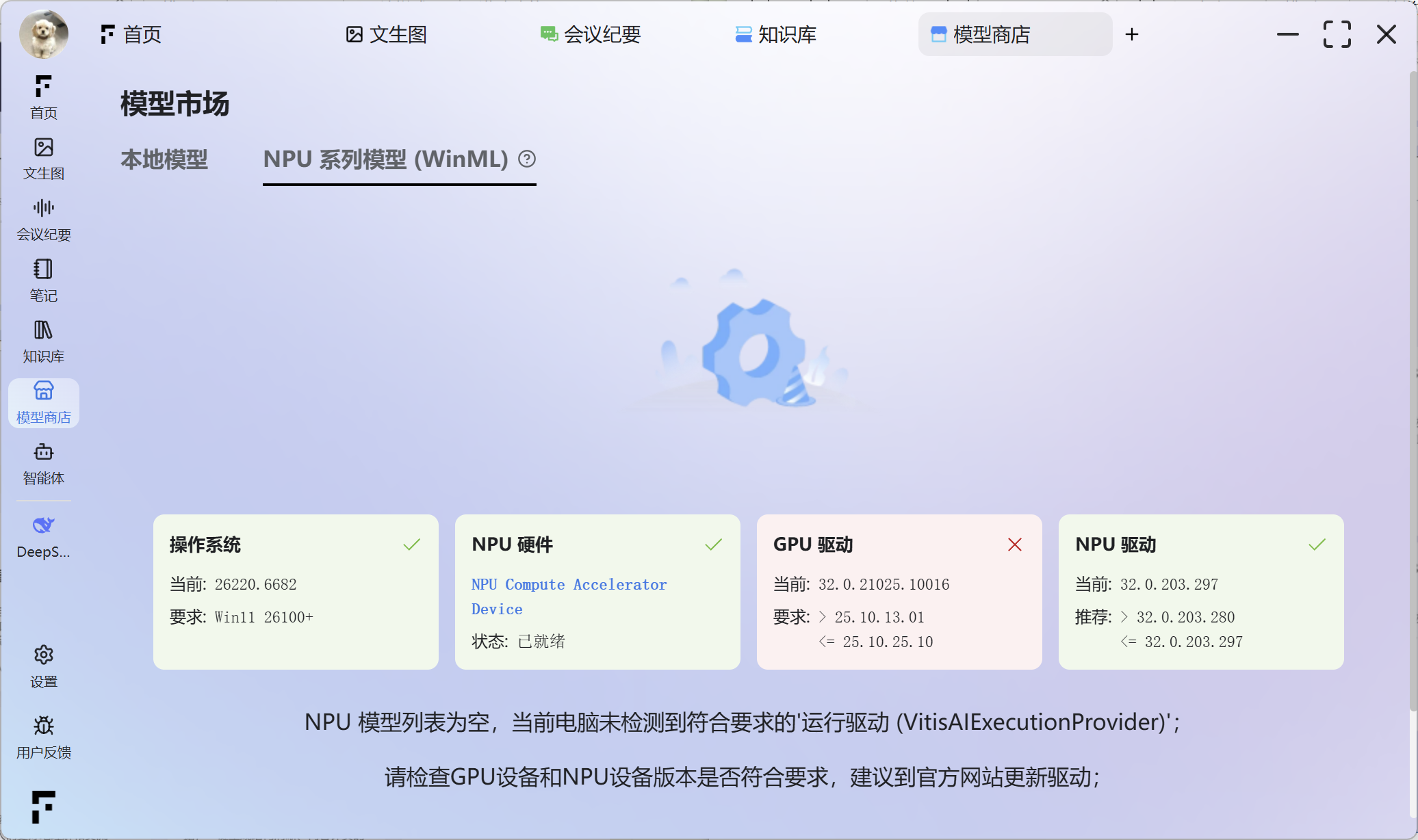Image resolution: width=1418 pixels, height=840 pixels.
Task: Open the 笔记 notes sidebar icon
Action: (x=43, y=280)
